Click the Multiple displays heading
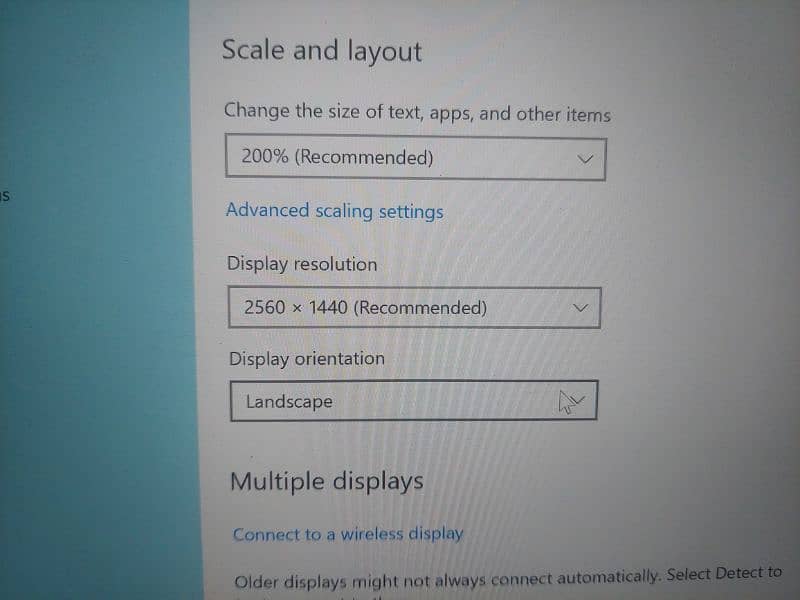800x600 pixels. point(326,481)
